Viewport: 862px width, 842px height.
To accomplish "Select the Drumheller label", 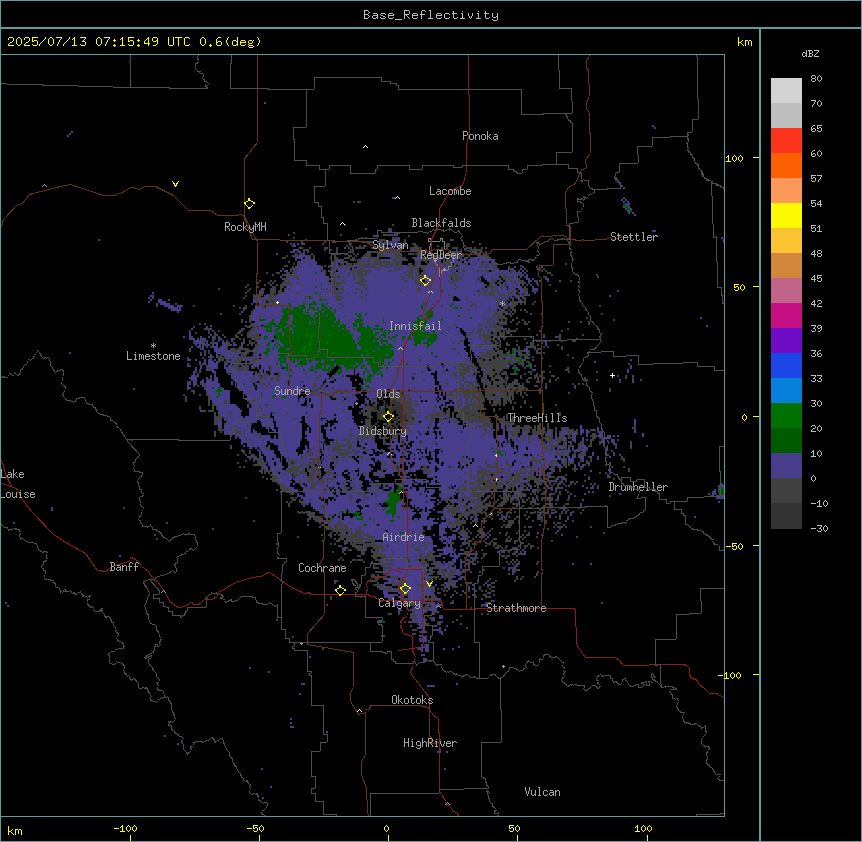I will 638,487.
